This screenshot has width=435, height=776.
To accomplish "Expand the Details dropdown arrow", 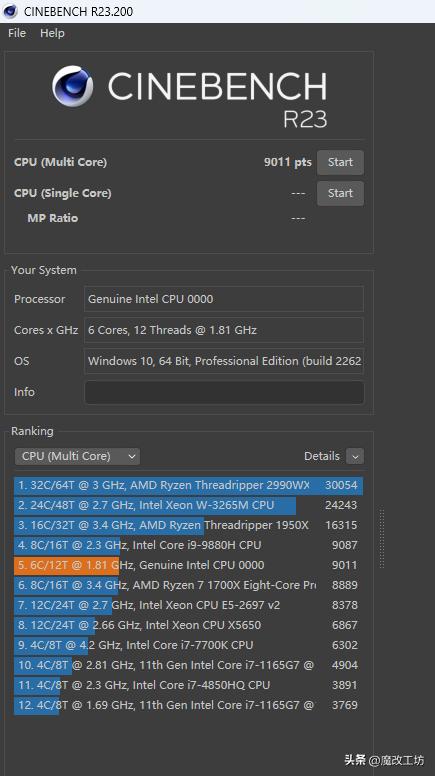I will click(x=355, y=456).
